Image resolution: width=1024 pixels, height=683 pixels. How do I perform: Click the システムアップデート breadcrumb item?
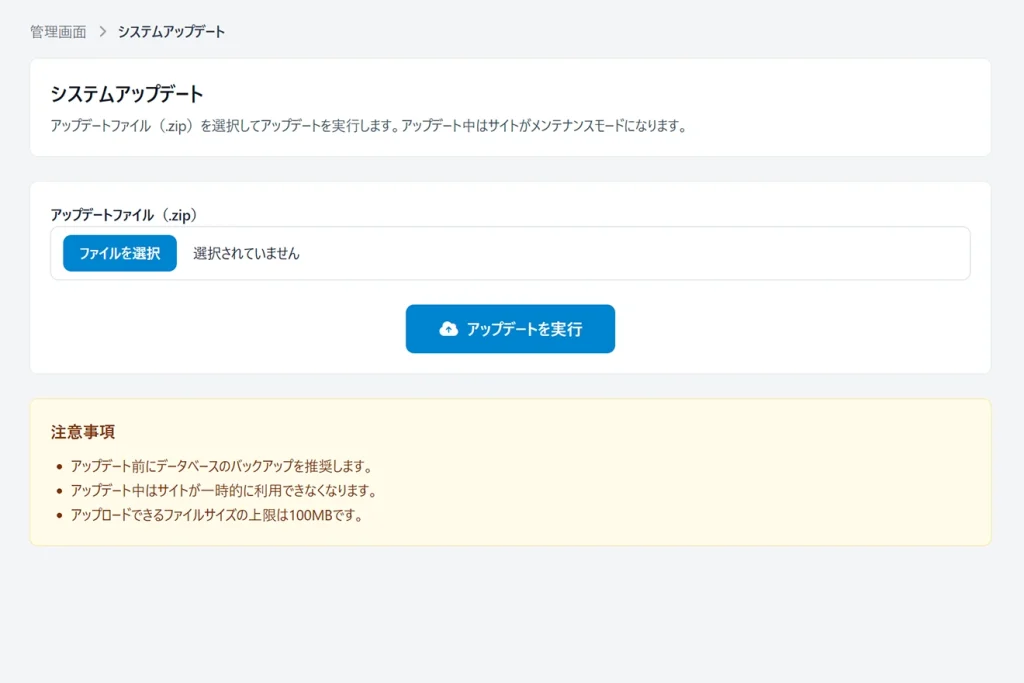[x=171, y=32]
